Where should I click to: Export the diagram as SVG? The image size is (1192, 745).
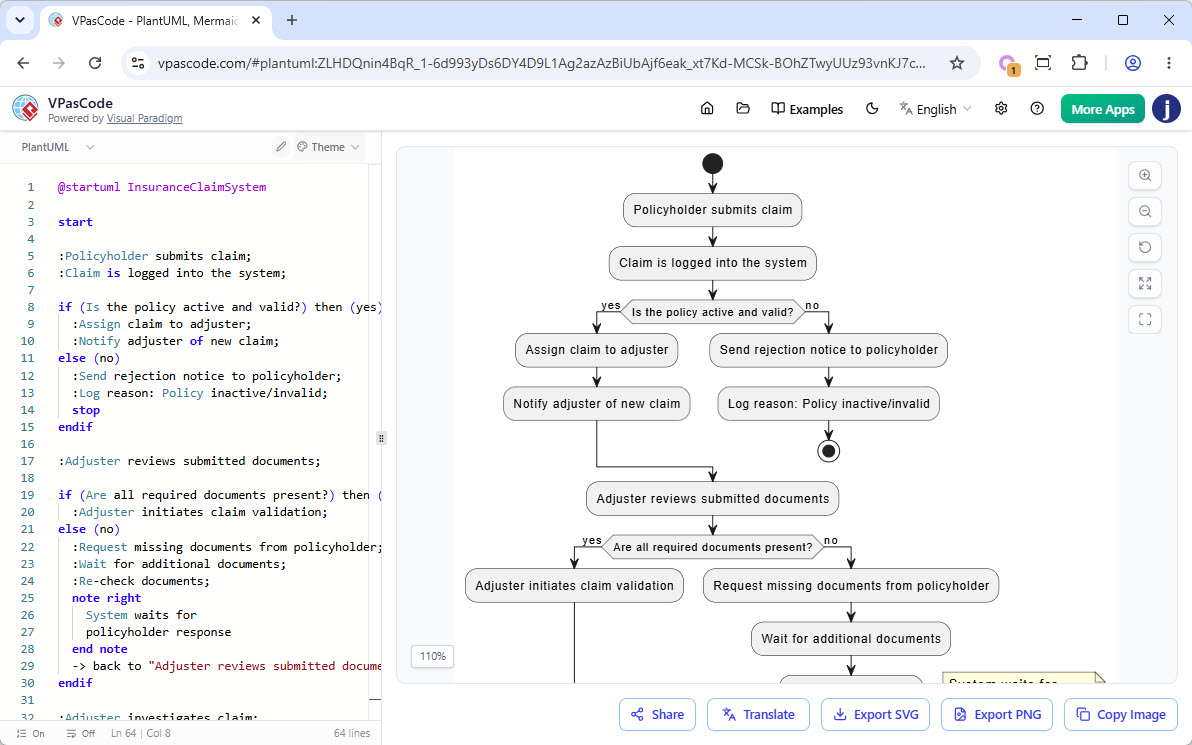click(x=875, y=715)
